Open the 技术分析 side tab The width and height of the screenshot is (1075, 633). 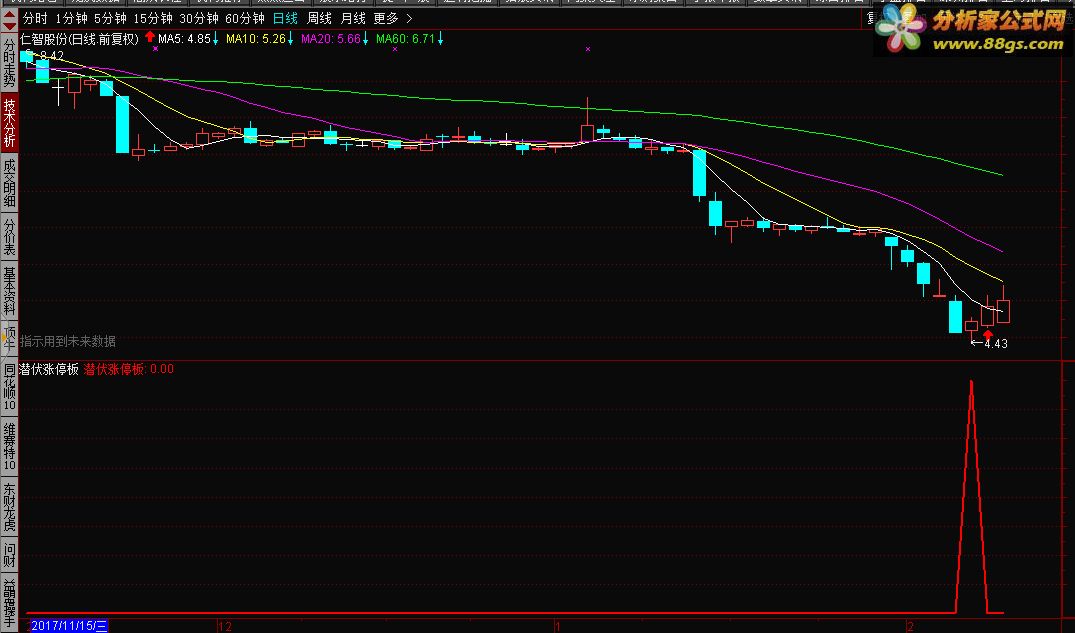[9, 122]
